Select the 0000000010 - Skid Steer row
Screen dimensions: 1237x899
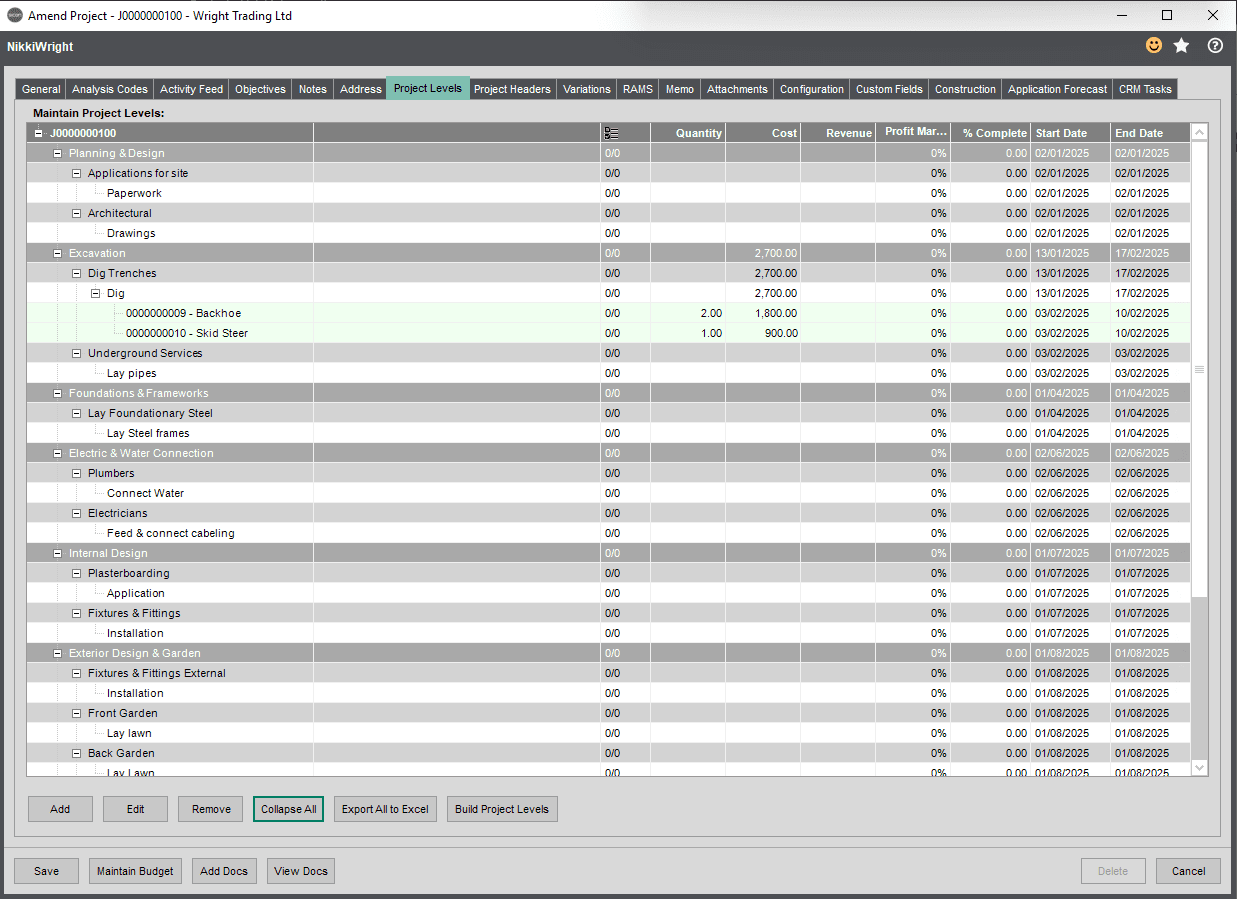point(608,333)
